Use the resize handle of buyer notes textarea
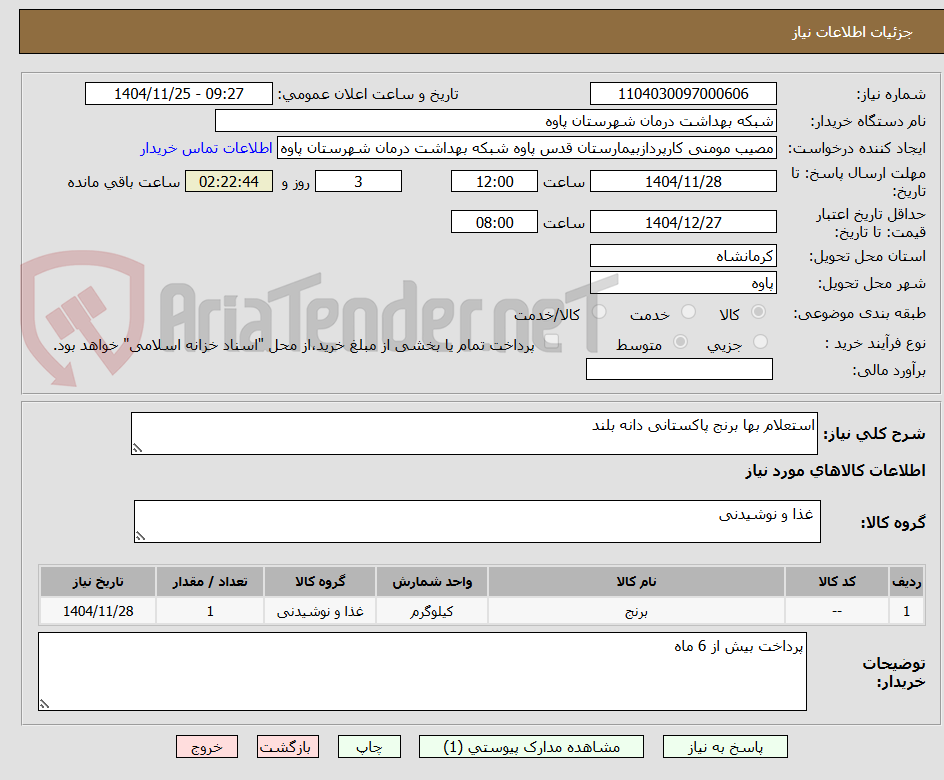Image resolution: width=944 pixels, height=780 pixels. click(44, 704)
